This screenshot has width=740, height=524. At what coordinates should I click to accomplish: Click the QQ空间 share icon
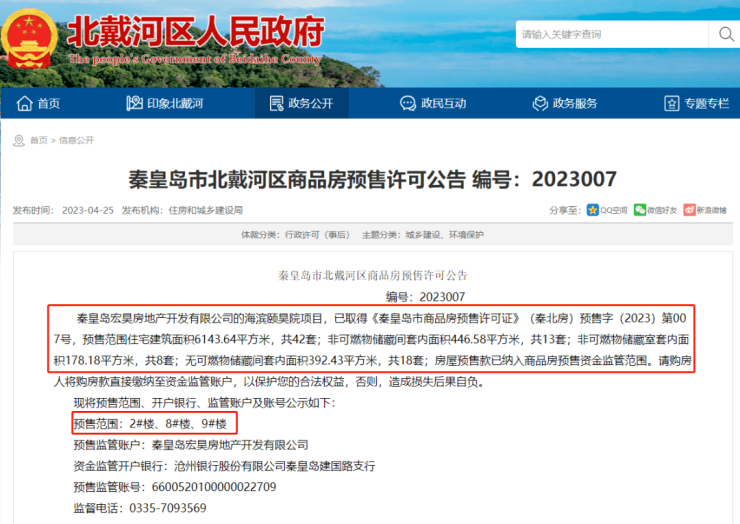click(592, 210)
